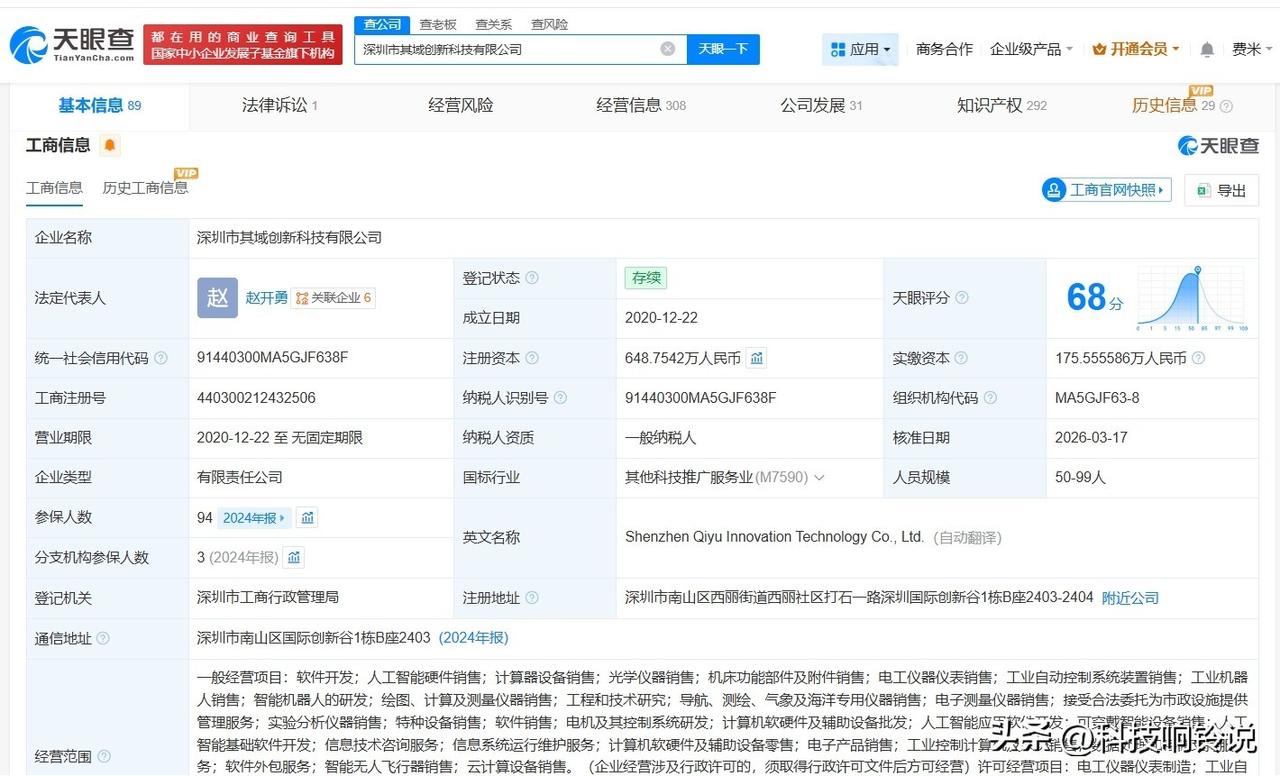This screenshot has width=1280, height=776.
Task: Click help icon beside 历史信息 29 tab
Action: coord(1227,106)
